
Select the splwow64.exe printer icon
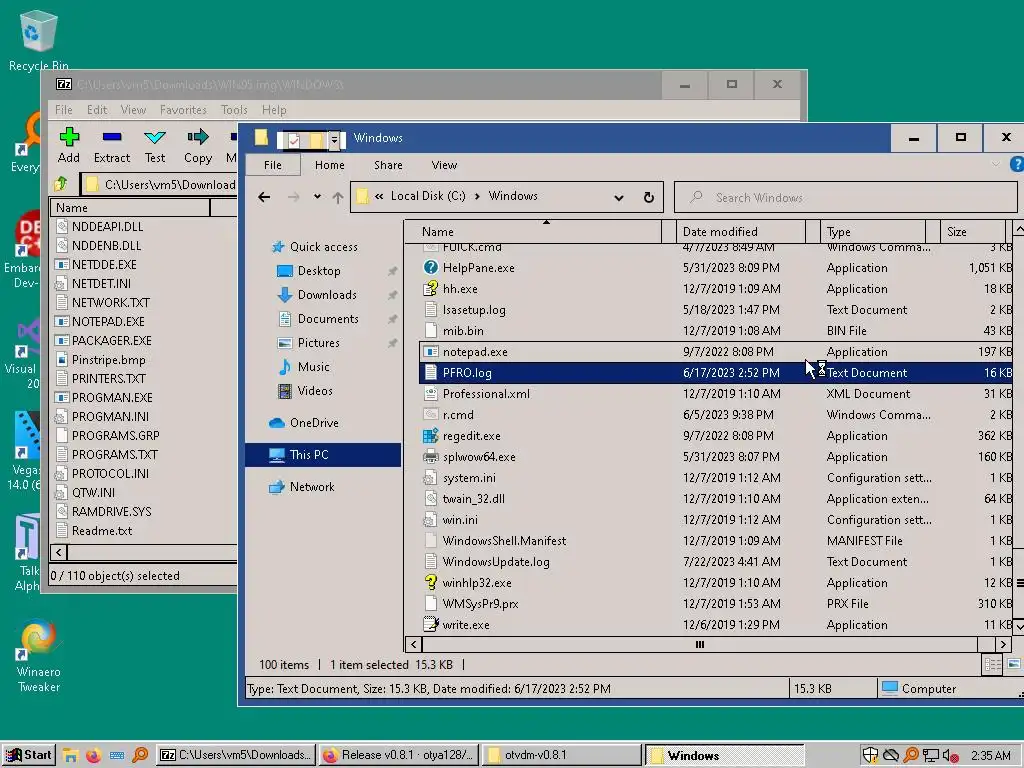(430, 456)
